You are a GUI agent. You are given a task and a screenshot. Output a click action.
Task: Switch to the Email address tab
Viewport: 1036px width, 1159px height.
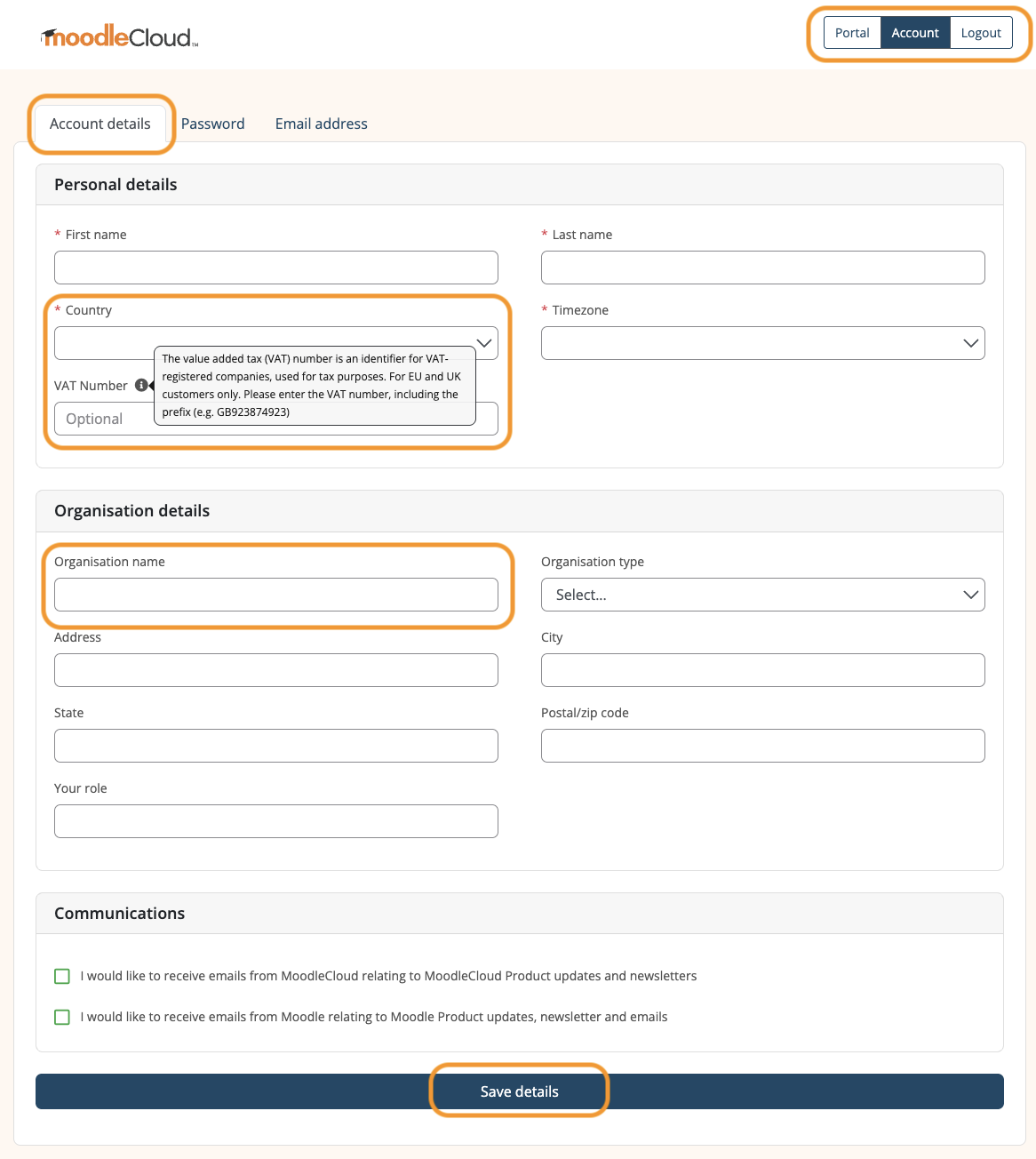321,124
